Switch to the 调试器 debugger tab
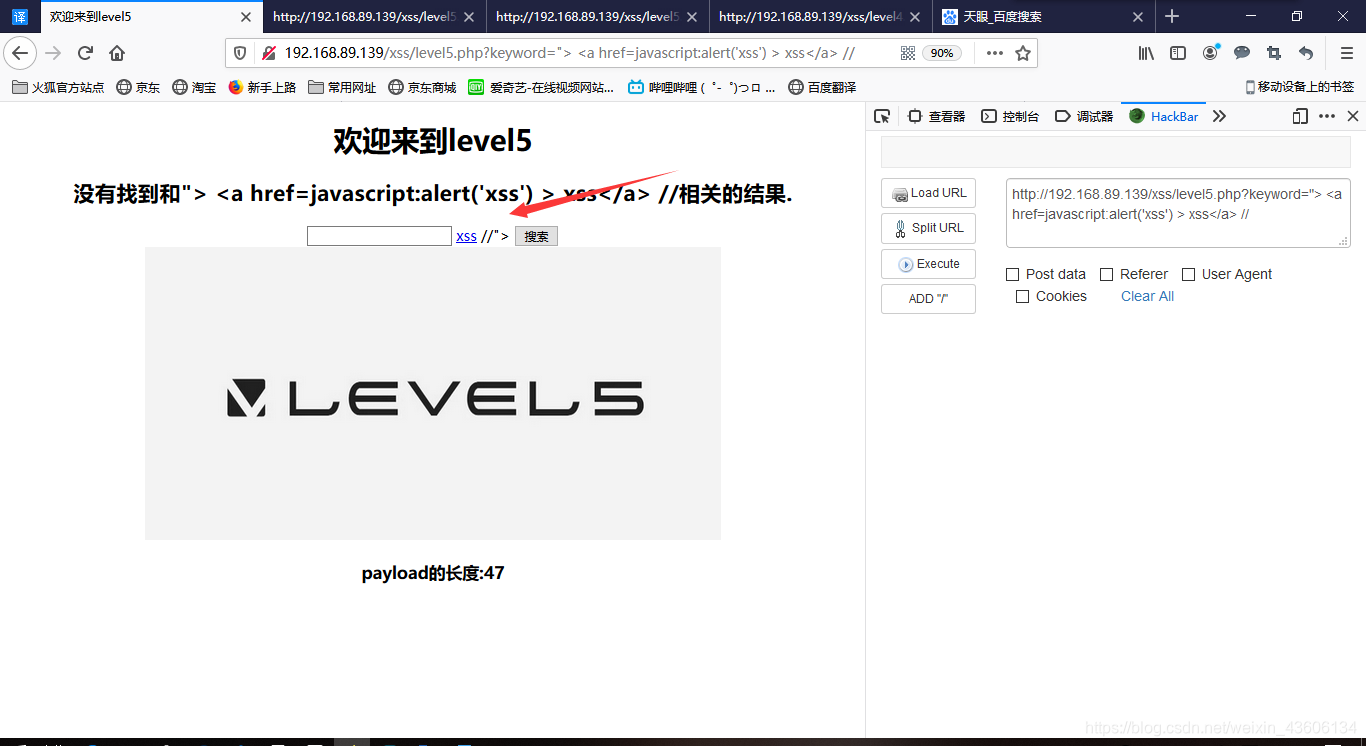Screen dimensions: 1366x746 click(x=1084, y=116)
